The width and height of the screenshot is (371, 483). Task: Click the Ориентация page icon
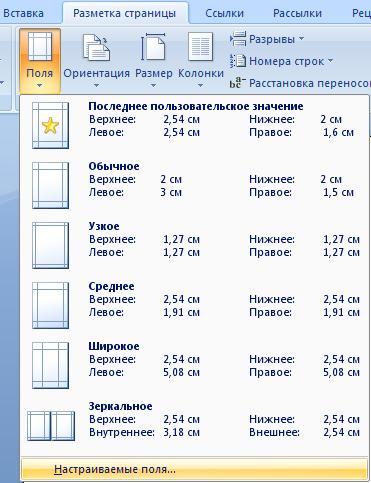click(x=96, y=47)
